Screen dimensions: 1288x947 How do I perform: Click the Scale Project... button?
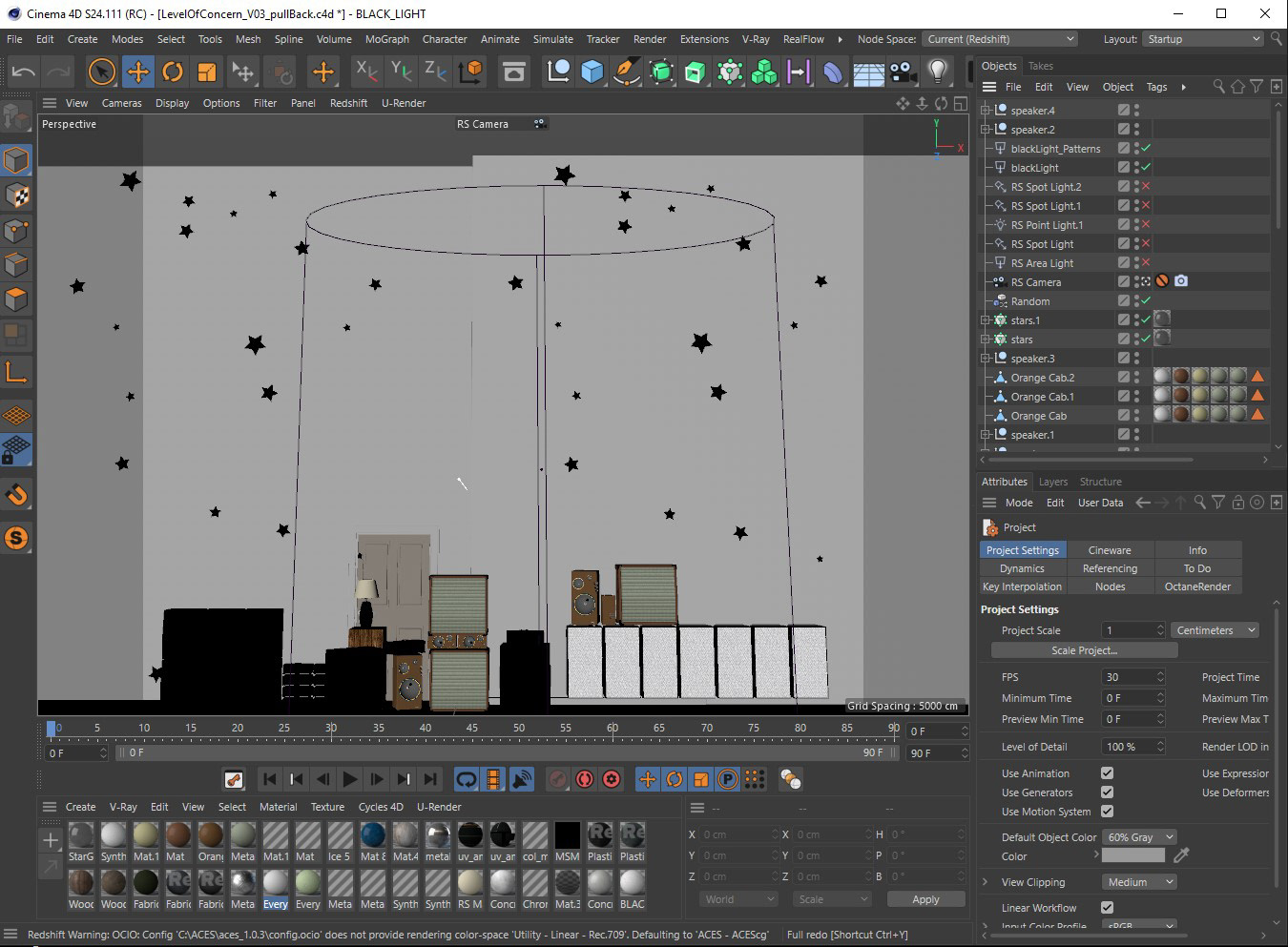(x=1084, y=650)
